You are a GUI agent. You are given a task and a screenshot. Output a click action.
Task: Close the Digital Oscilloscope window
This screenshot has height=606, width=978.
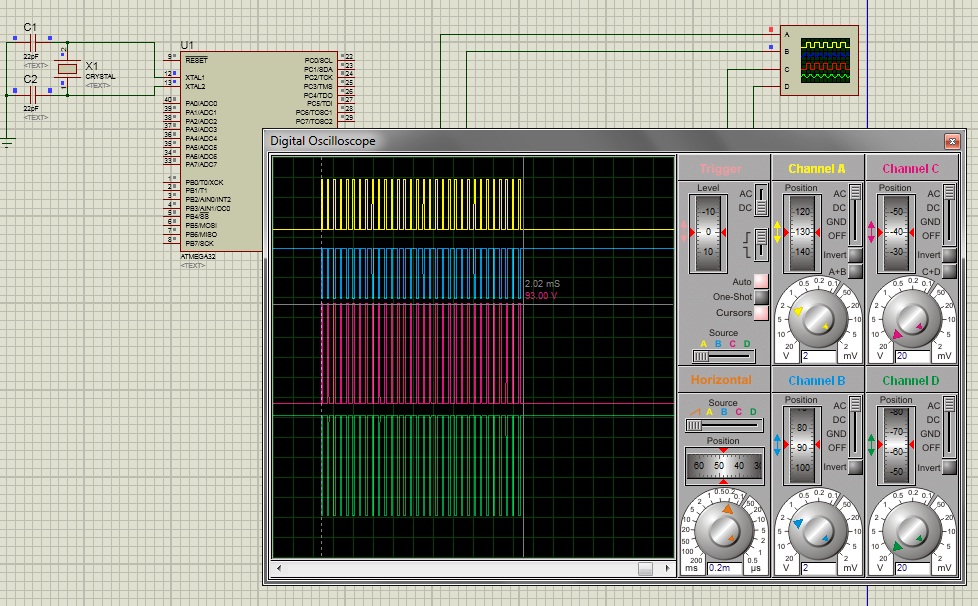tap(952, 142)
